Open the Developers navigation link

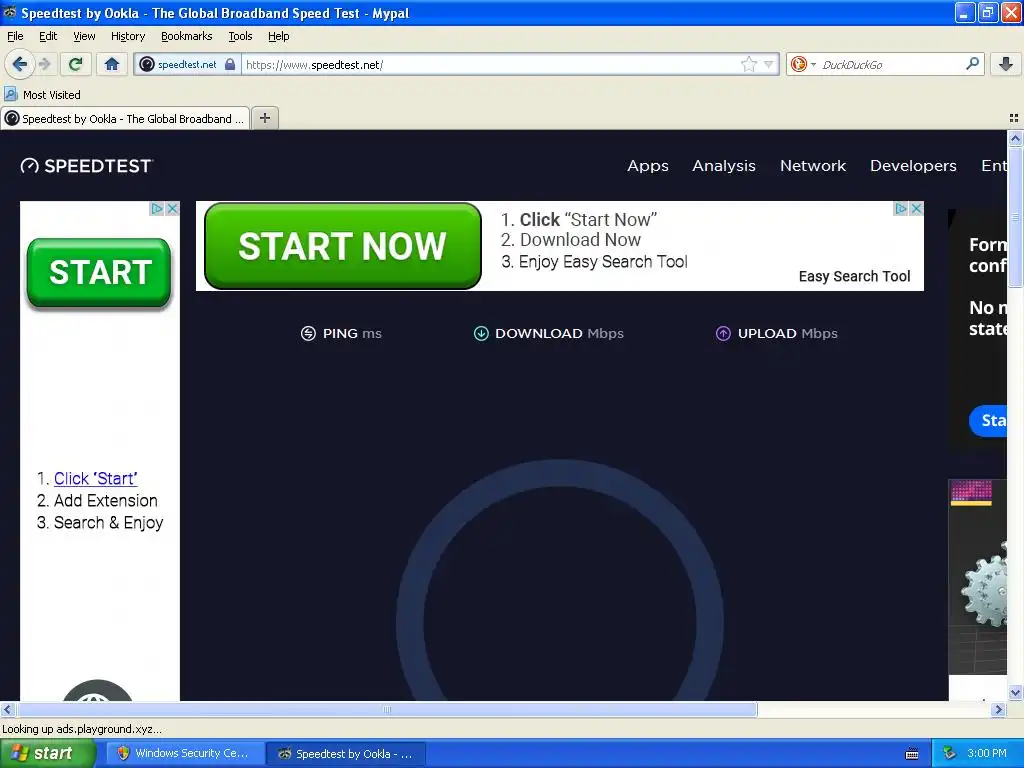[913, 166]
